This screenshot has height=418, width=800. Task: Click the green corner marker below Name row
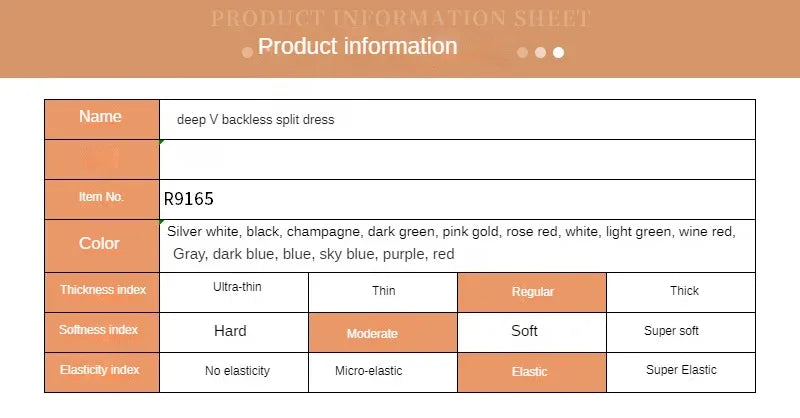[x=161, y=142]
